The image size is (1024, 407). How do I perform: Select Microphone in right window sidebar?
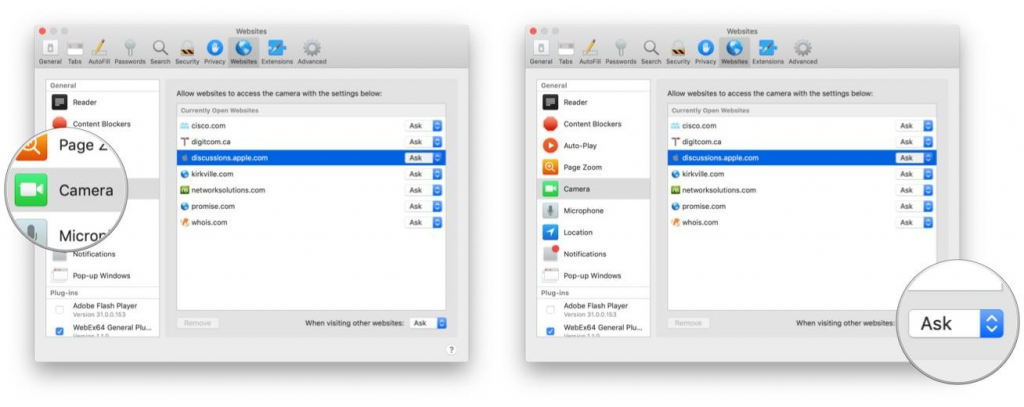click(593, 210)
